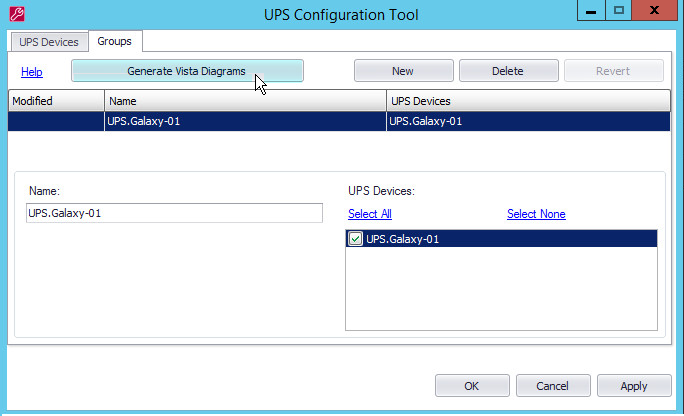Click the wrench app icon in title bar
Screen dimensions: 684x416
(15, 13)
